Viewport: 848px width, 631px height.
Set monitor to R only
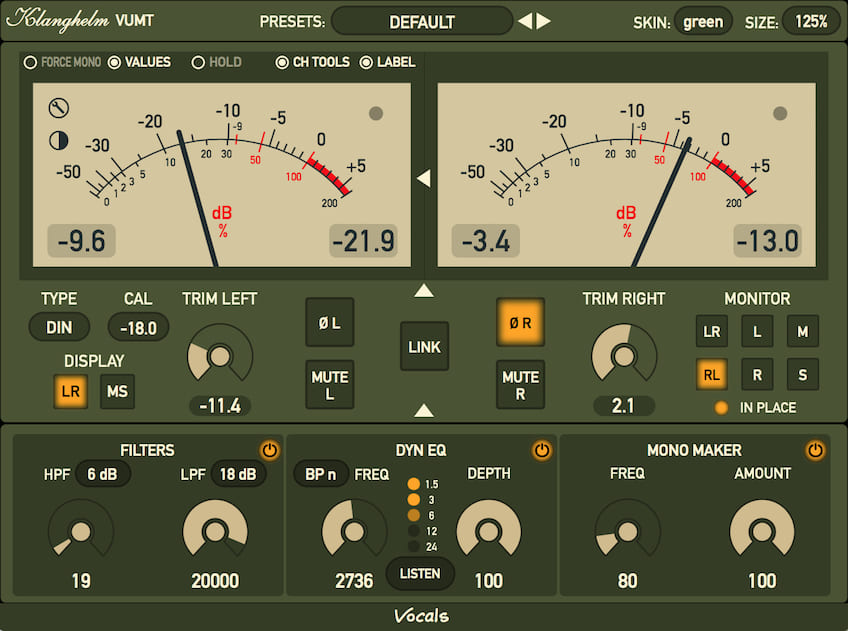[x=757, y=374]
